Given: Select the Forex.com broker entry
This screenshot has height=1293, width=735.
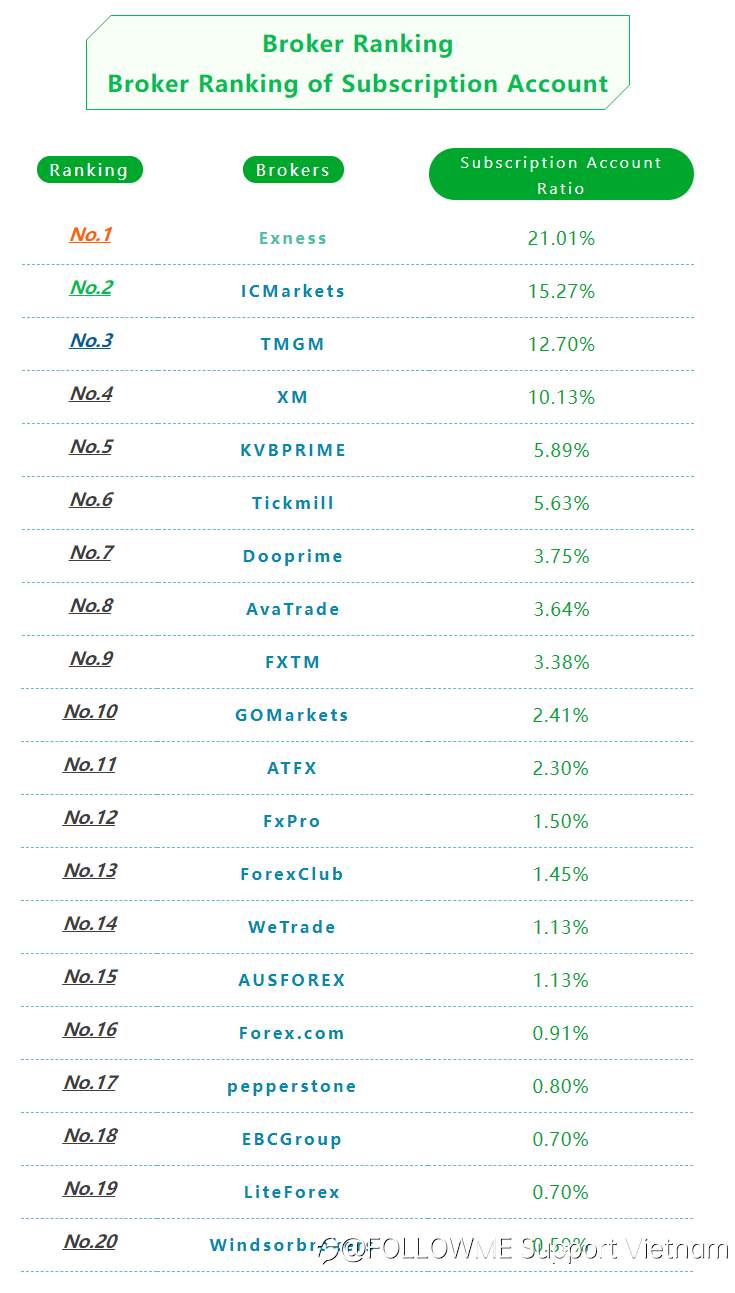Looking at the screenshot, I should click(292, 1033).
